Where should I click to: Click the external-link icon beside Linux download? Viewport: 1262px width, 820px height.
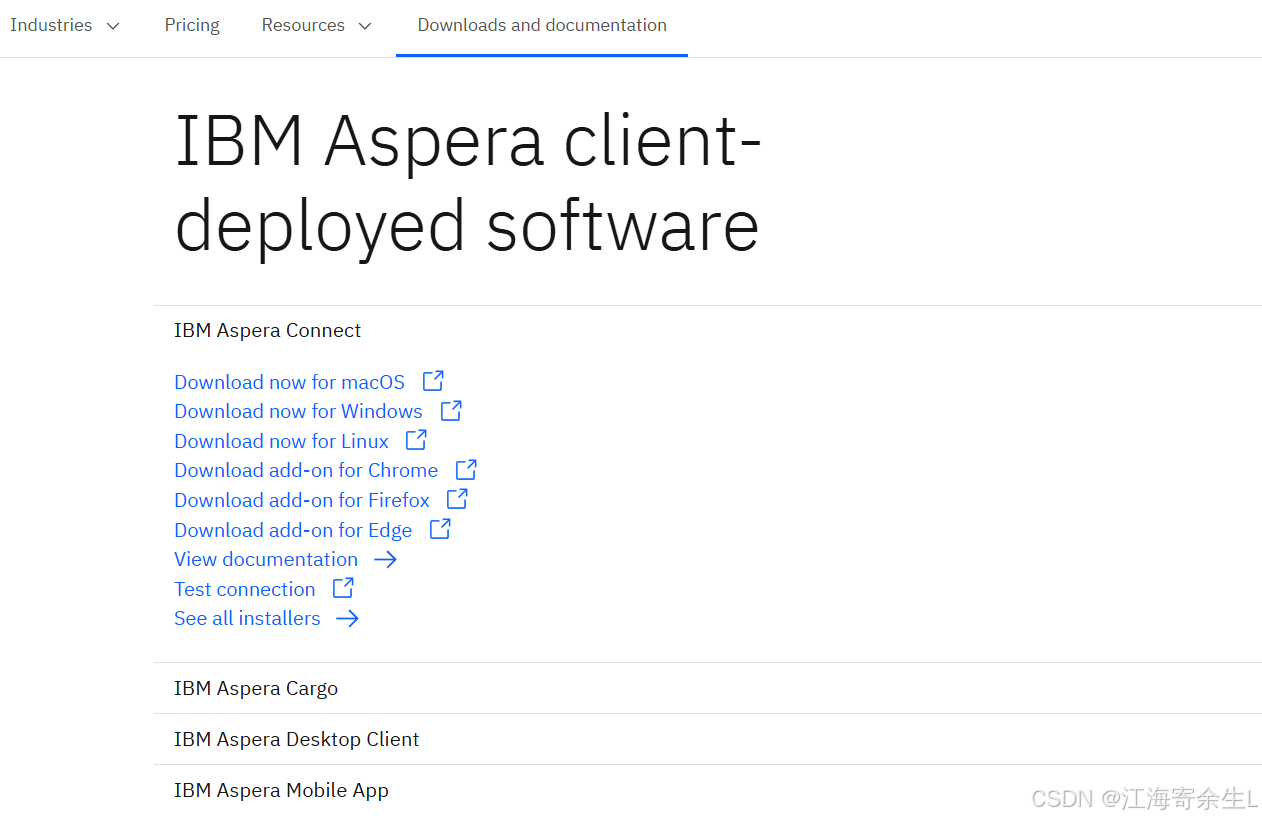(415, 440)
